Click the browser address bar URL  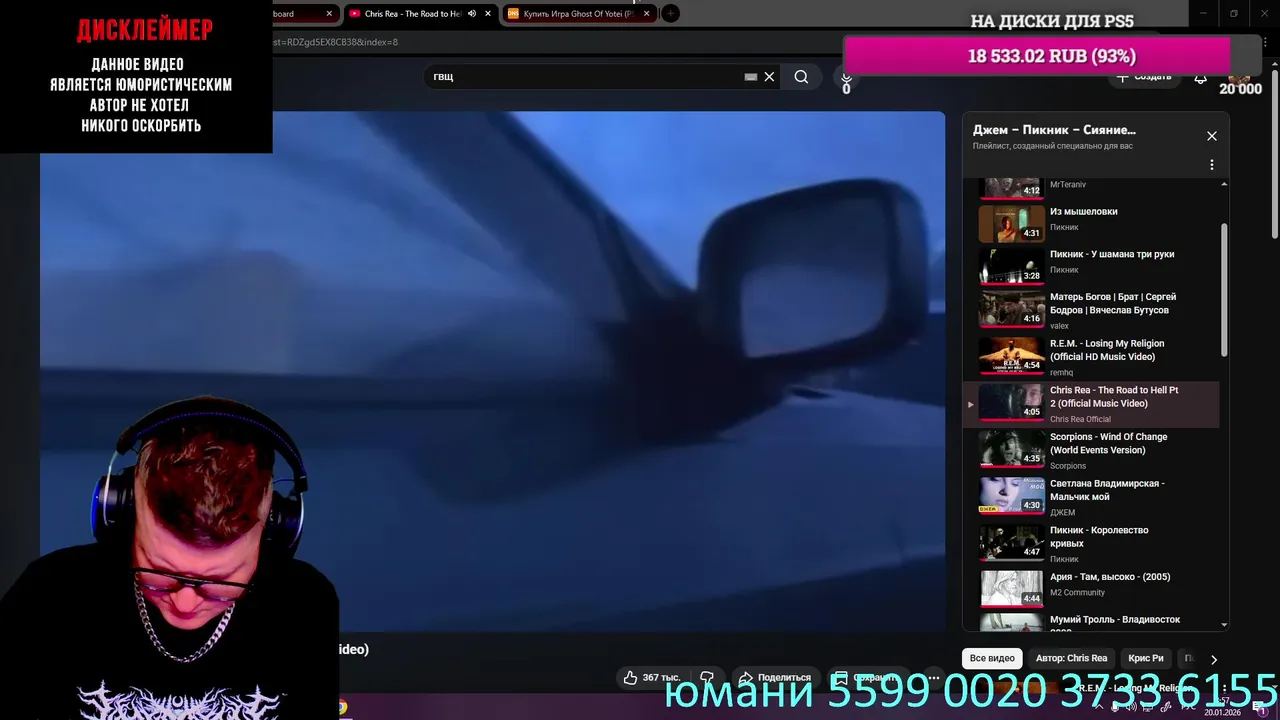point(335,42)
